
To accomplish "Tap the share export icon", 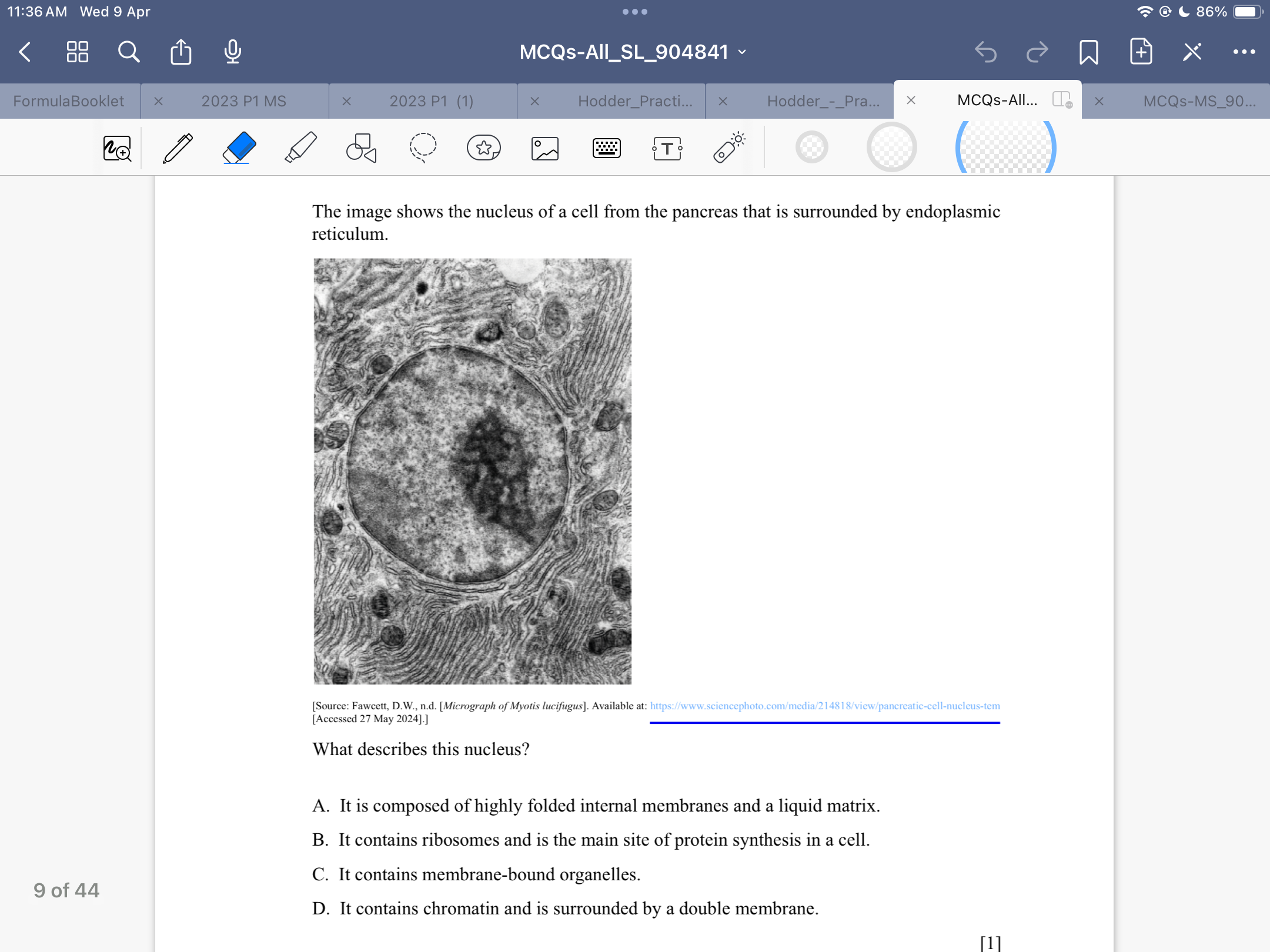I will 181,52.
